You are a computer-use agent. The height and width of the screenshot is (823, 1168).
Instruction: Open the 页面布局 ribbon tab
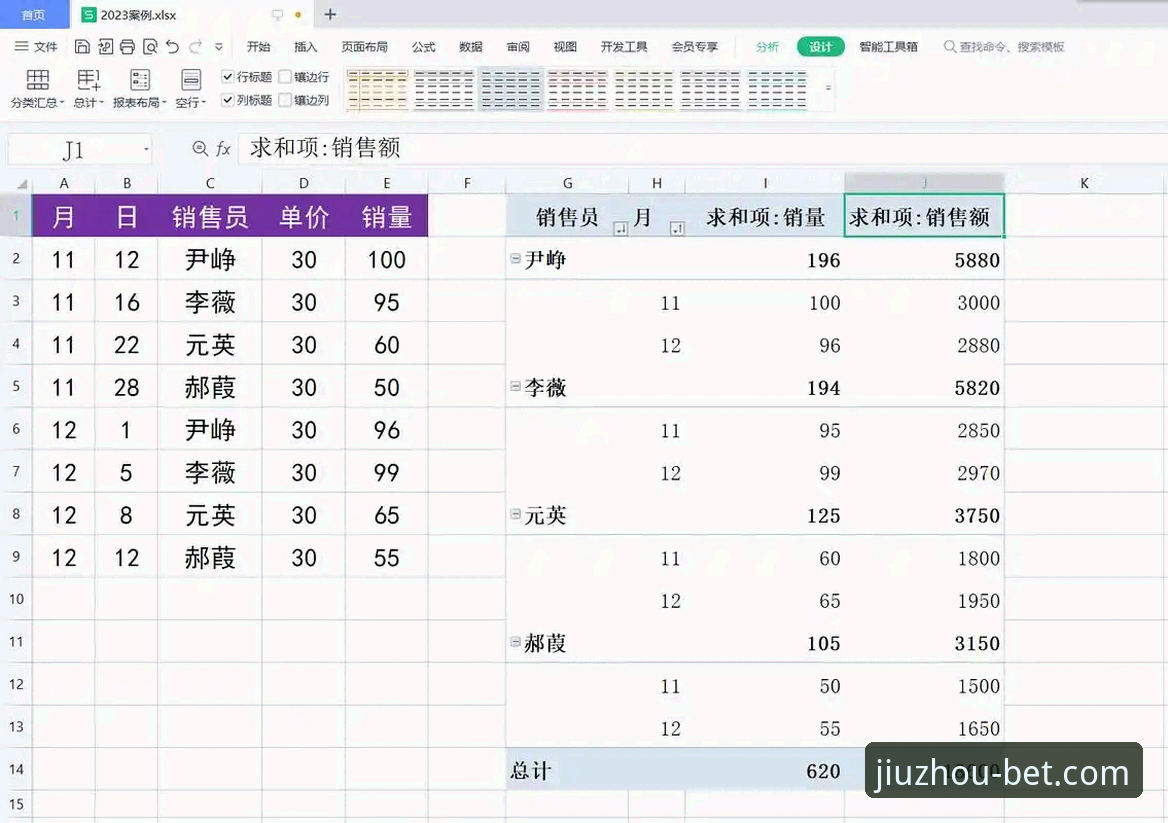coord(364,47)
